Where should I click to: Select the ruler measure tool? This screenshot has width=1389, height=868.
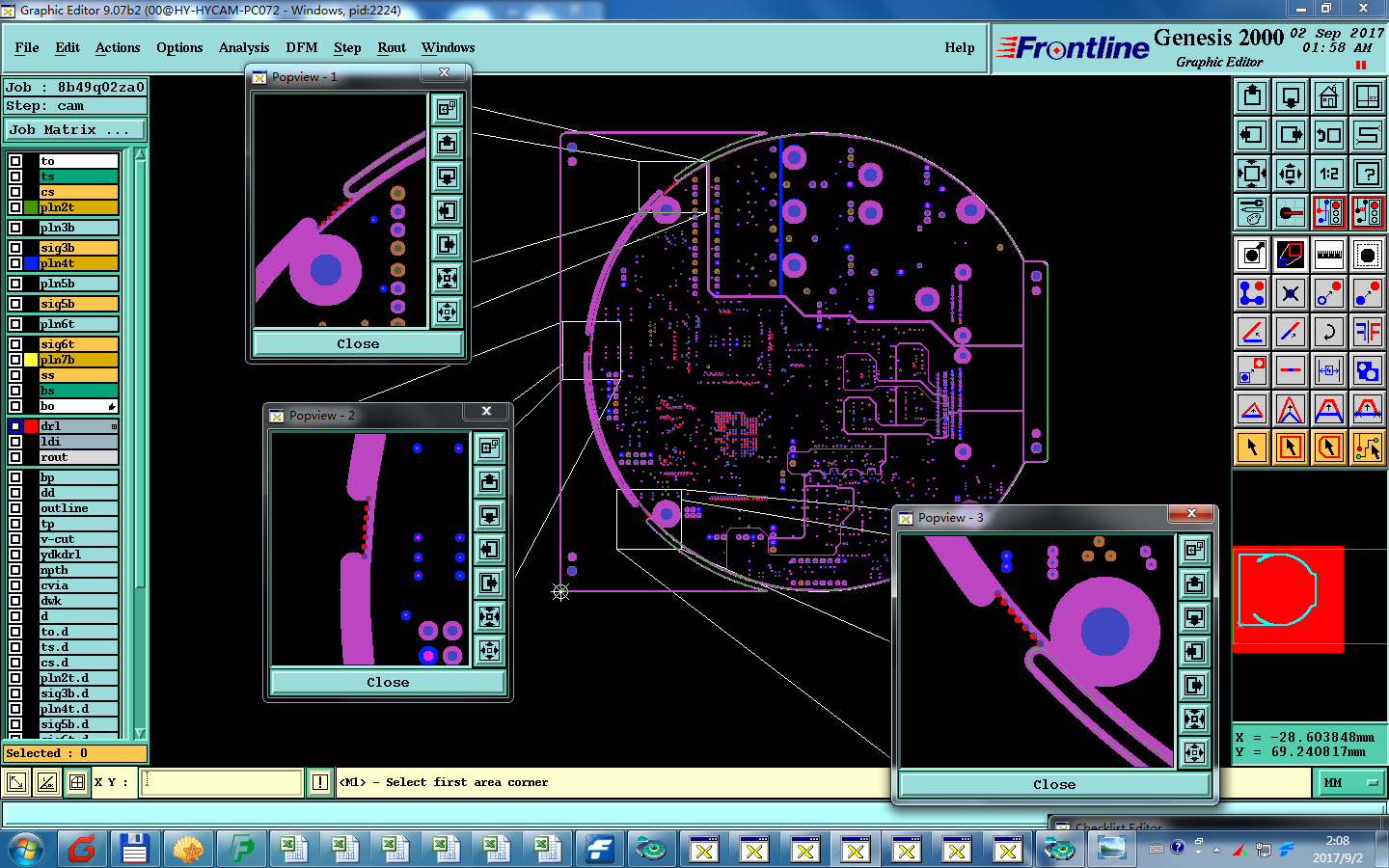1329,255
